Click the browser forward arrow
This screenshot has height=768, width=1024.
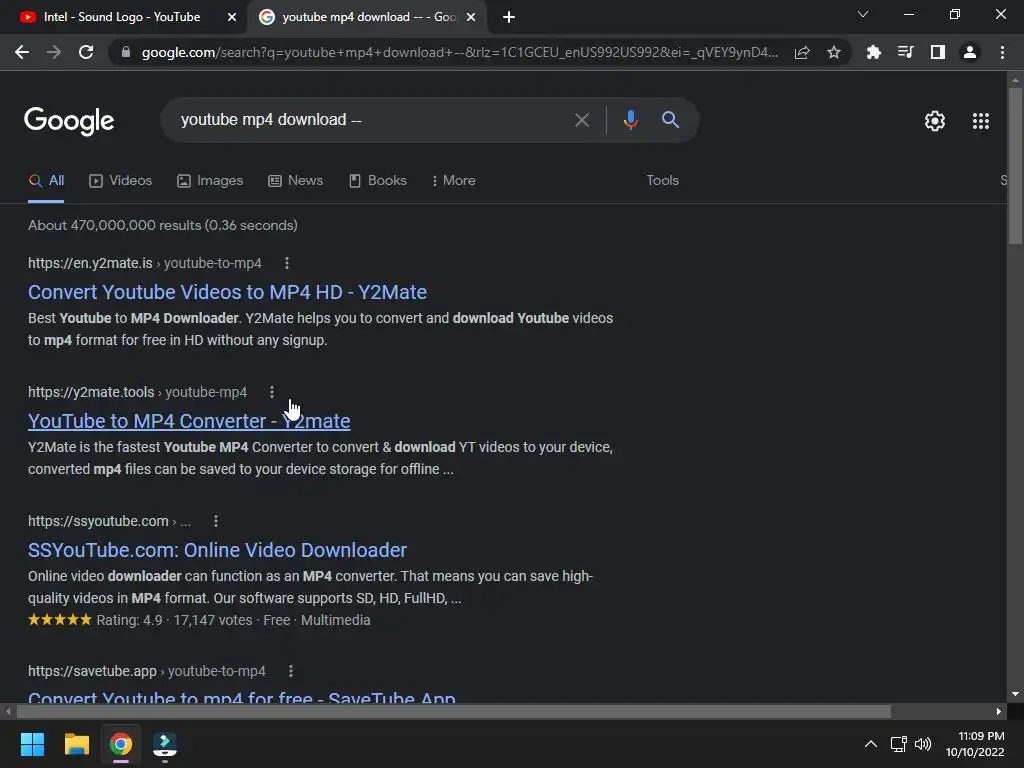[54, 52]
